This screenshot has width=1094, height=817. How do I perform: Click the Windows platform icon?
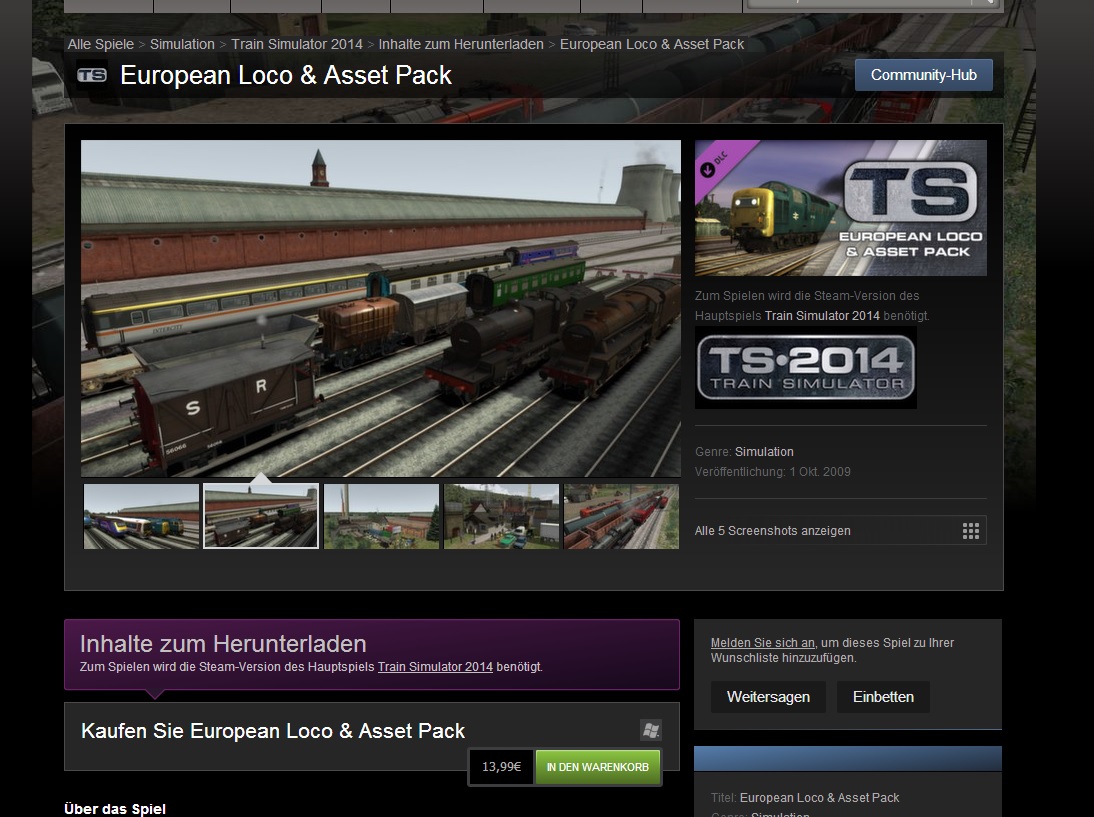pos(651,730)
